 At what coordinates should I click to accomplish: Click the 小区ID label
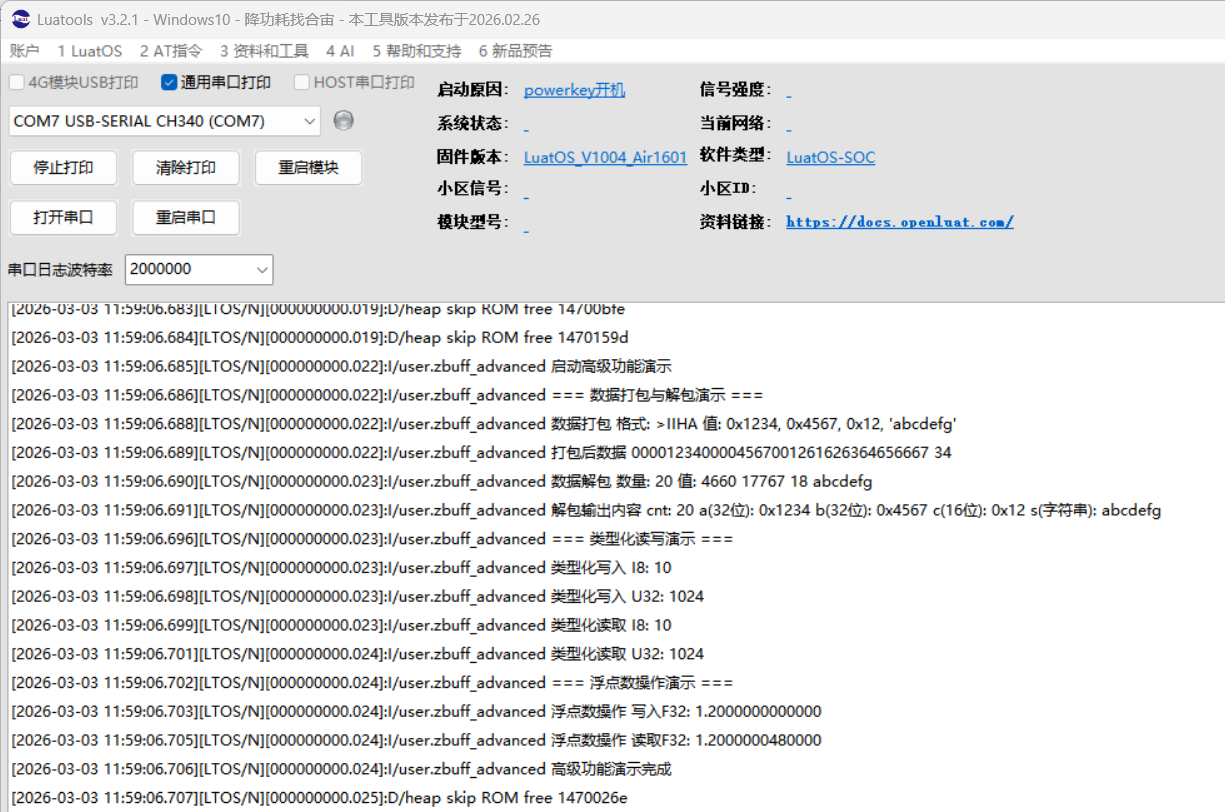(x=729, y=189)
